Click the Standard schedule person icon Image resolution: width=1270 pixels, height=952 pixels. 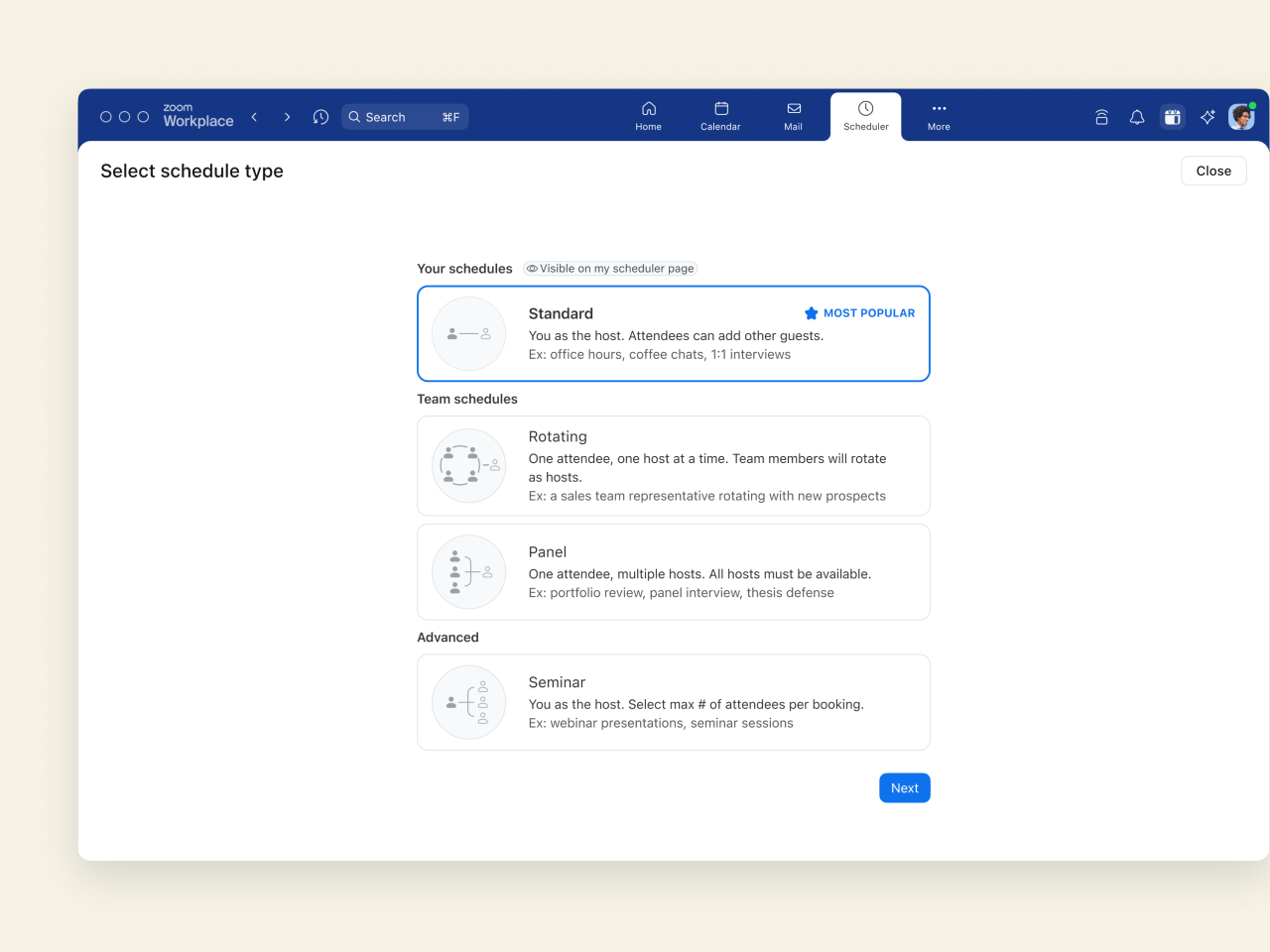[x=469, y=334]
